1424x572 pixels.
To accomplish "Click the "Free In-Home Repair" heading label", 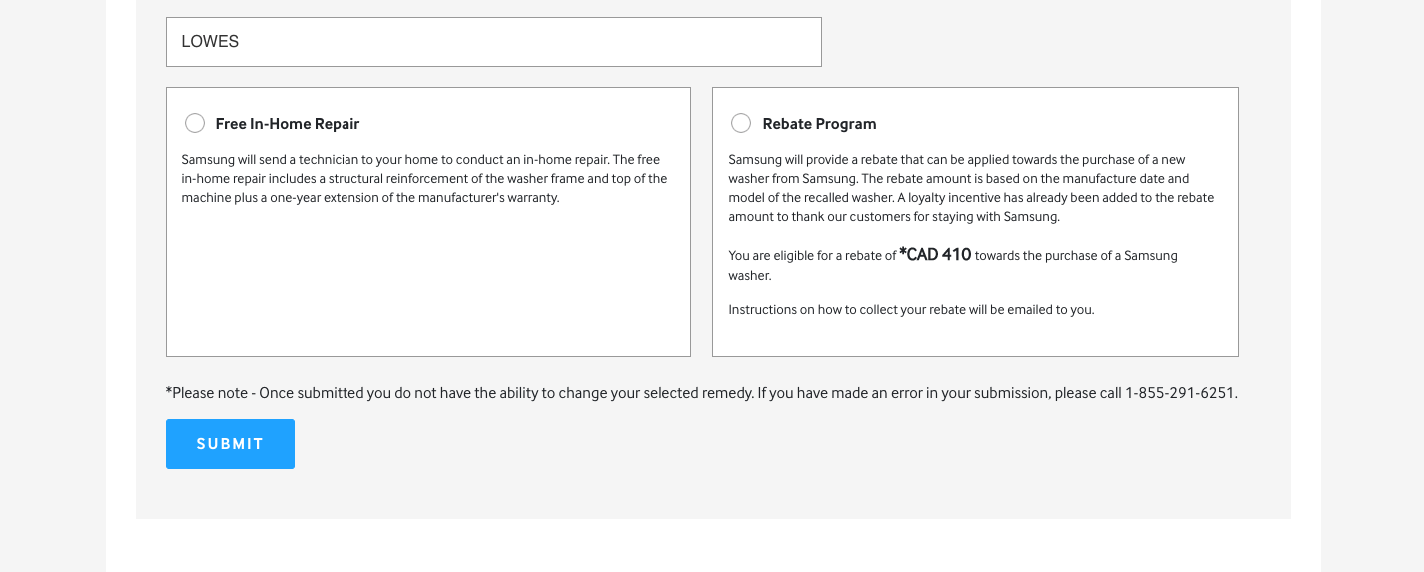I will [287, 124].
